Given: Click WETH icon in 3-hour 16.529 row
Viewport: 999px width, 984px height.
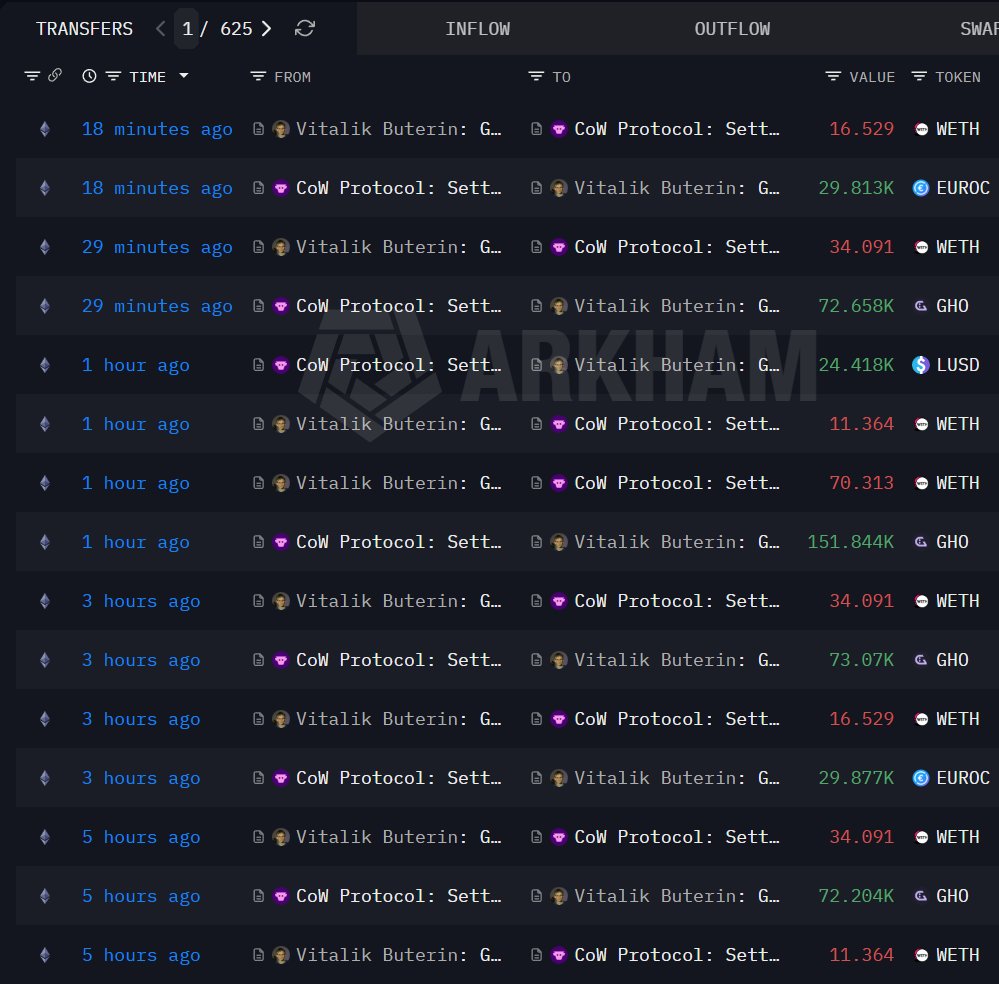Looking at the screenshot, I should 921,719.
